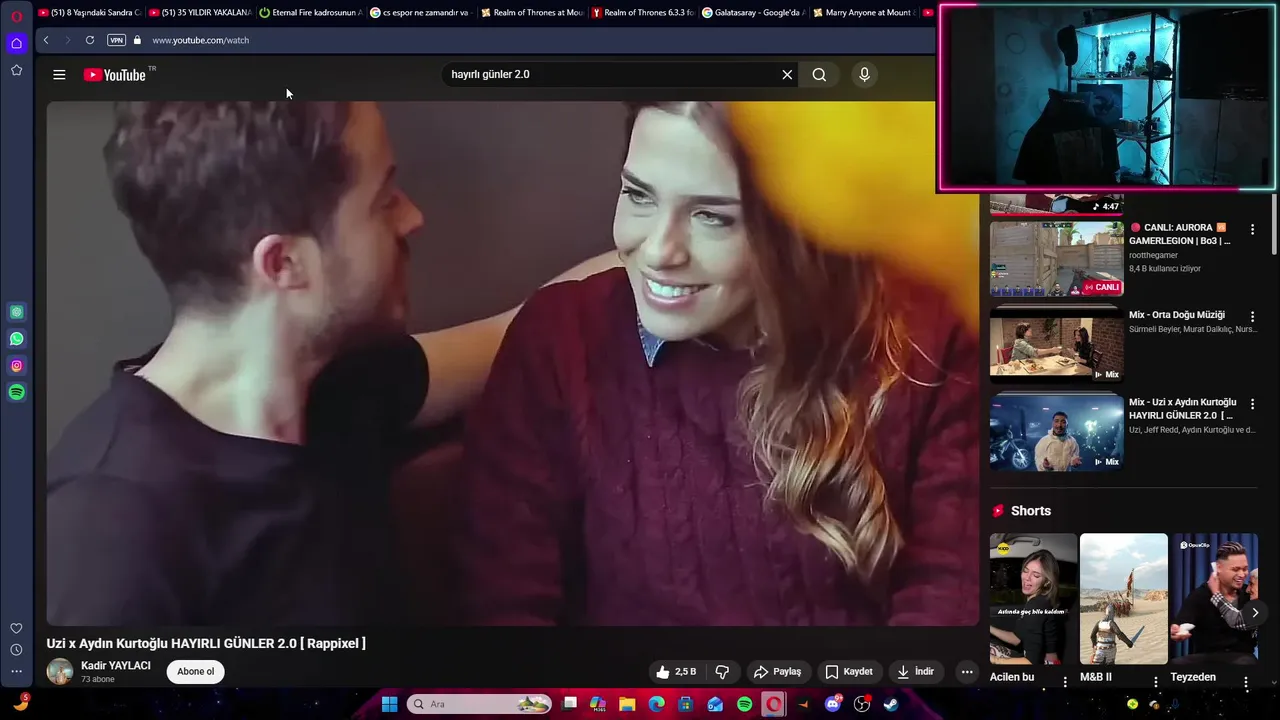This screenshot has height=720, width=1280.
Task: Switch to '35 YILDIR YAKALANA' tab
Action: tap(200, 13)
